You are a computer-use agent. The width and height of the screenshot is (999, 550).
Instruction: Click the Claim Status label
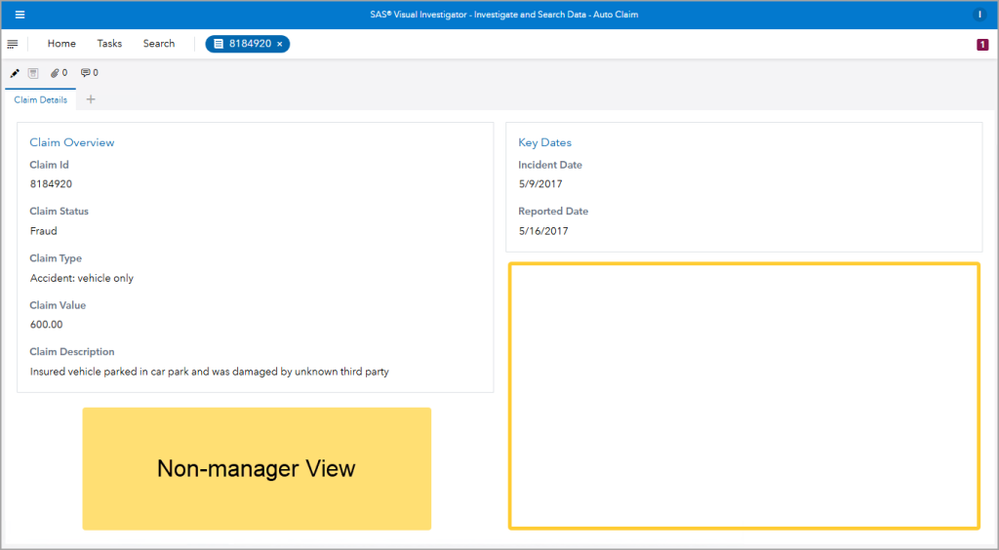(x=59, y=211)
